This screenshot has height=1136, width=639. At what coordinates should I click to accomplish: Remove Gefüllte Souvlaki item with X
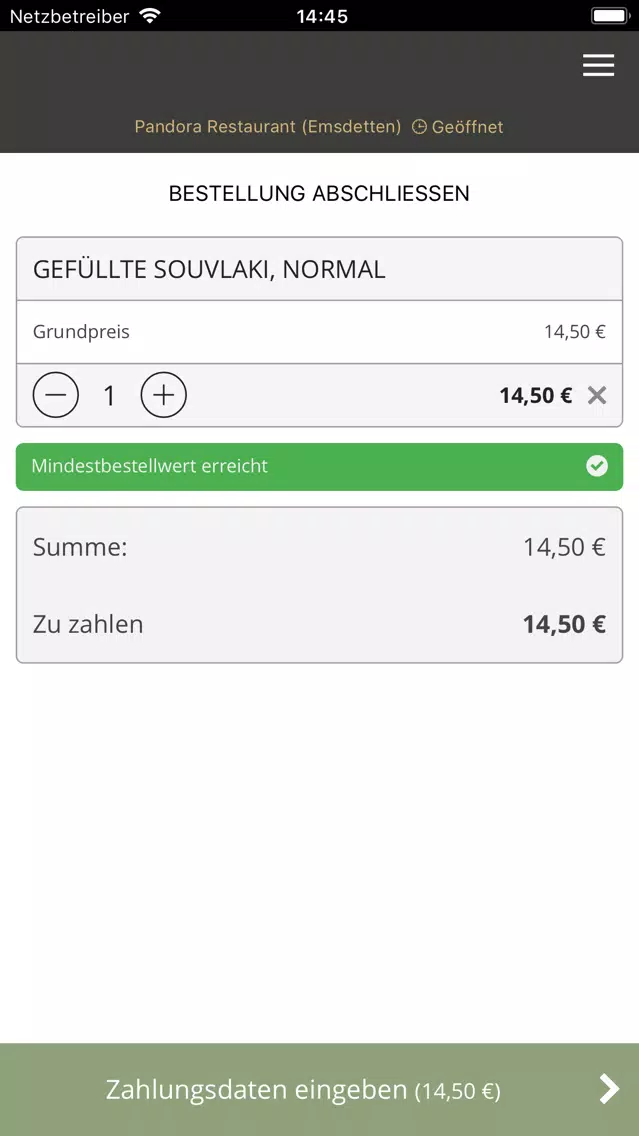(x=597, y=395)
